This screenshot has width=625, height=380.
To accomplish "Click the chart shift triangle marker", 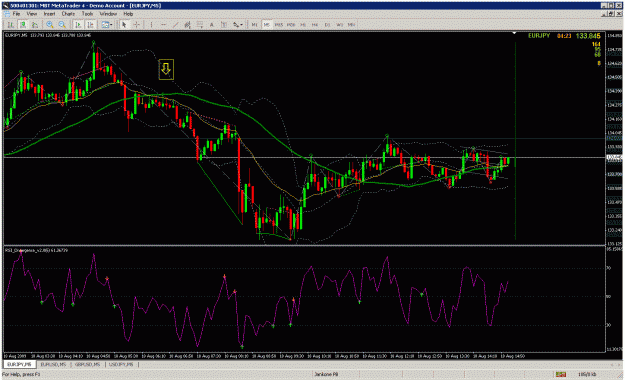I will coord(514,33).
